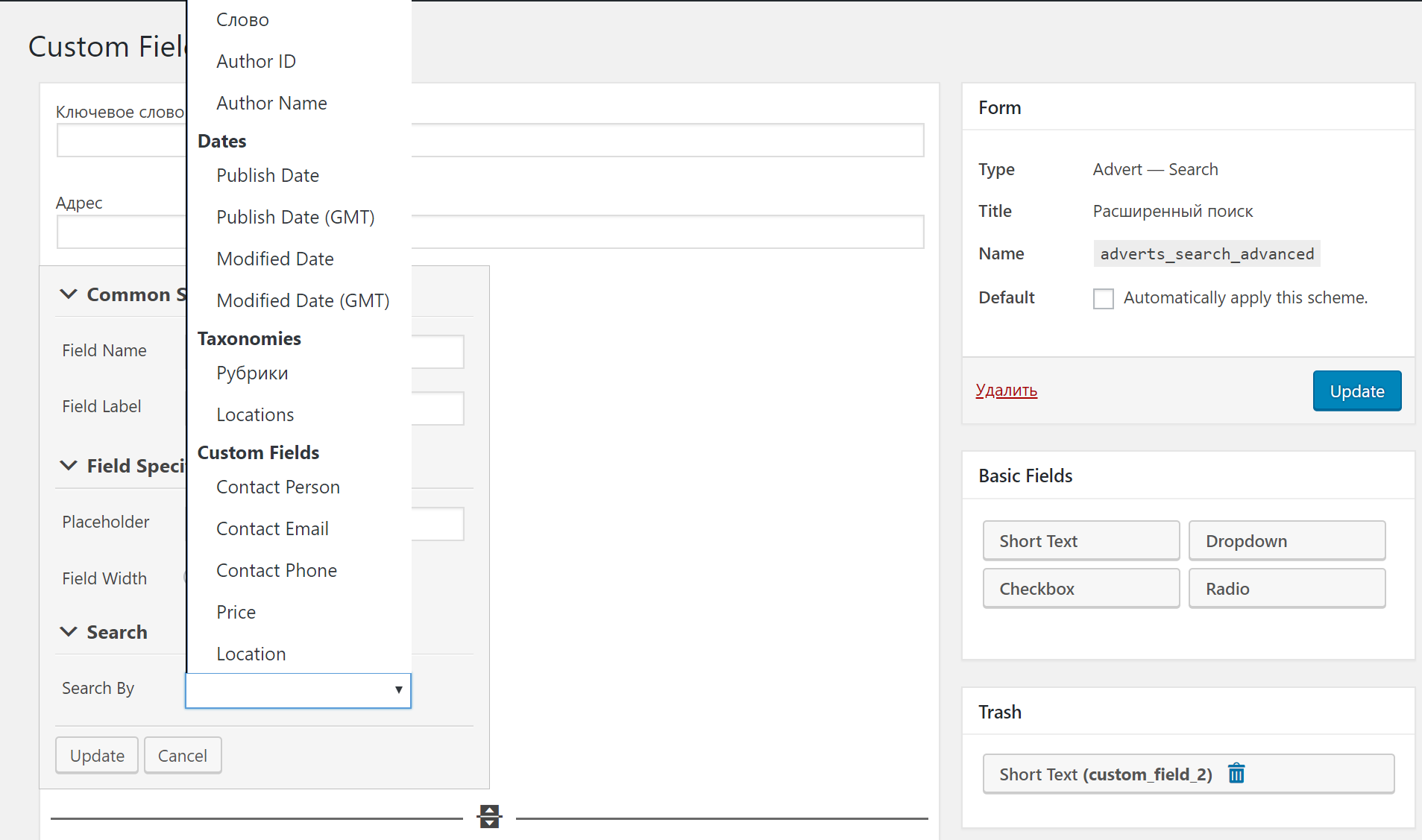Add a Radio basic field
The width and height of the screenshot is (1422, 840).
(1287, 589)
